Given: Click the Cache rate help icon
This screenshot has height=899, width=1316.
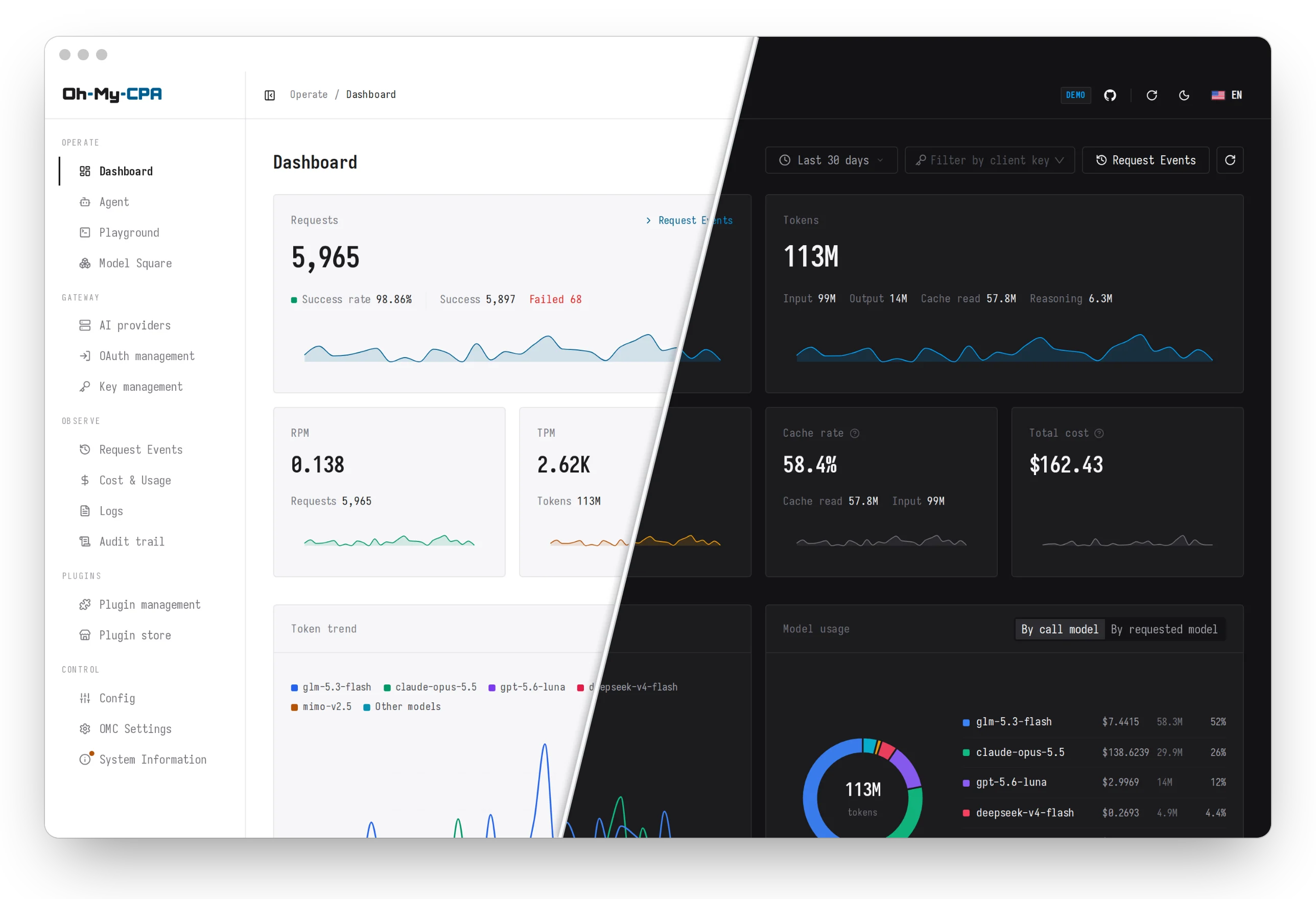Looking at the screenshot, I should [855, 433].
